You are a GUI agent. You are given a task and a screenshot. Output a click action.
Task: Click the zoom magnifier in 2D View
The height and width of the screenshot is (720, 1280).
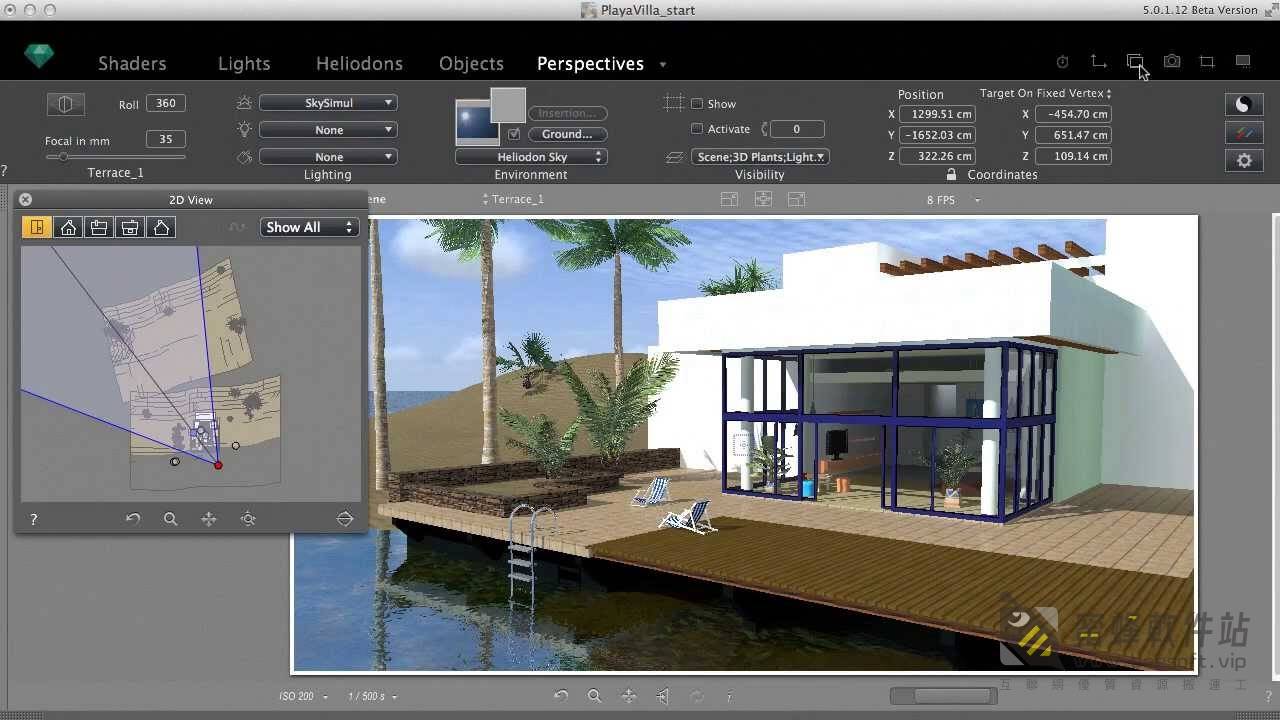coord(171,519)
